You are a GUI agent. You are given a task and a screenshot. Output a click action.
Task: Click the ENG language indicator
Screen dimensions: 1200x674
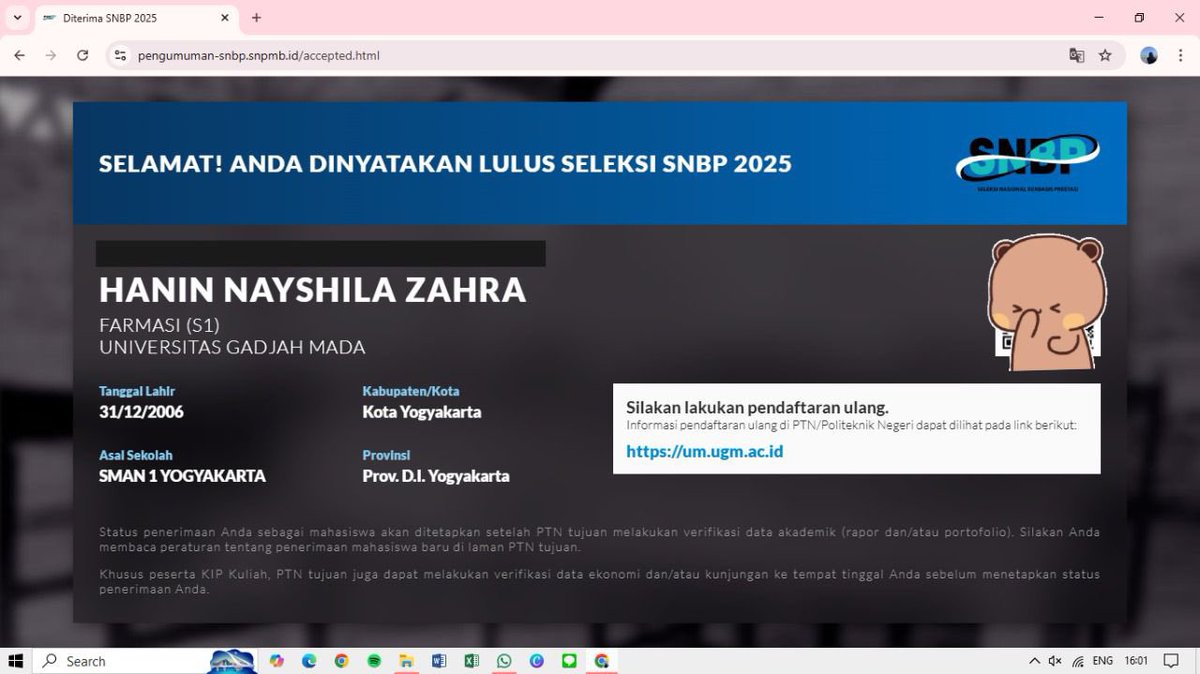tap(1103, 661)
